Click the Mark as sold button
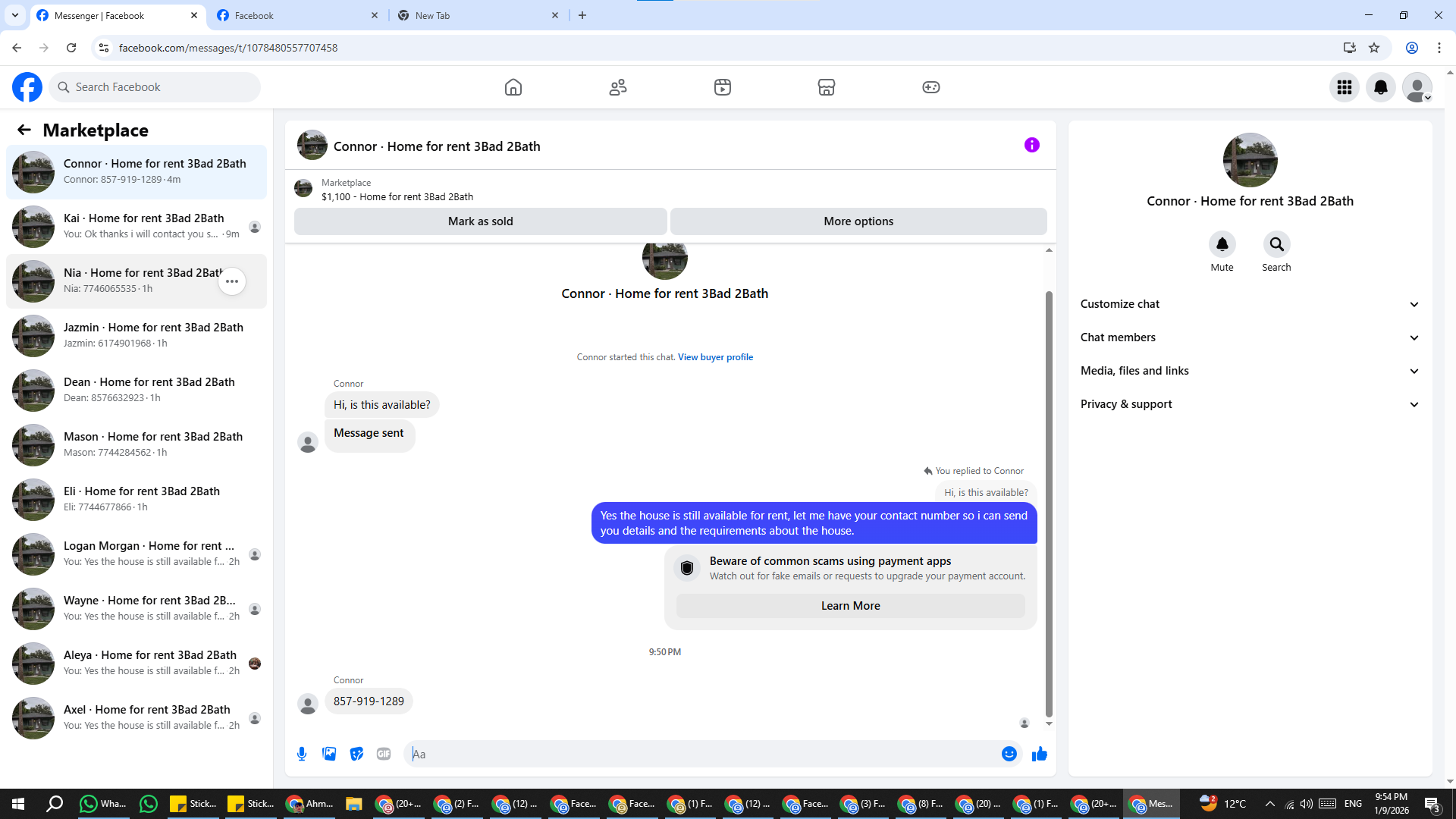The height and width of the screenshot is (819, 1456). click(x=480, y=221)
